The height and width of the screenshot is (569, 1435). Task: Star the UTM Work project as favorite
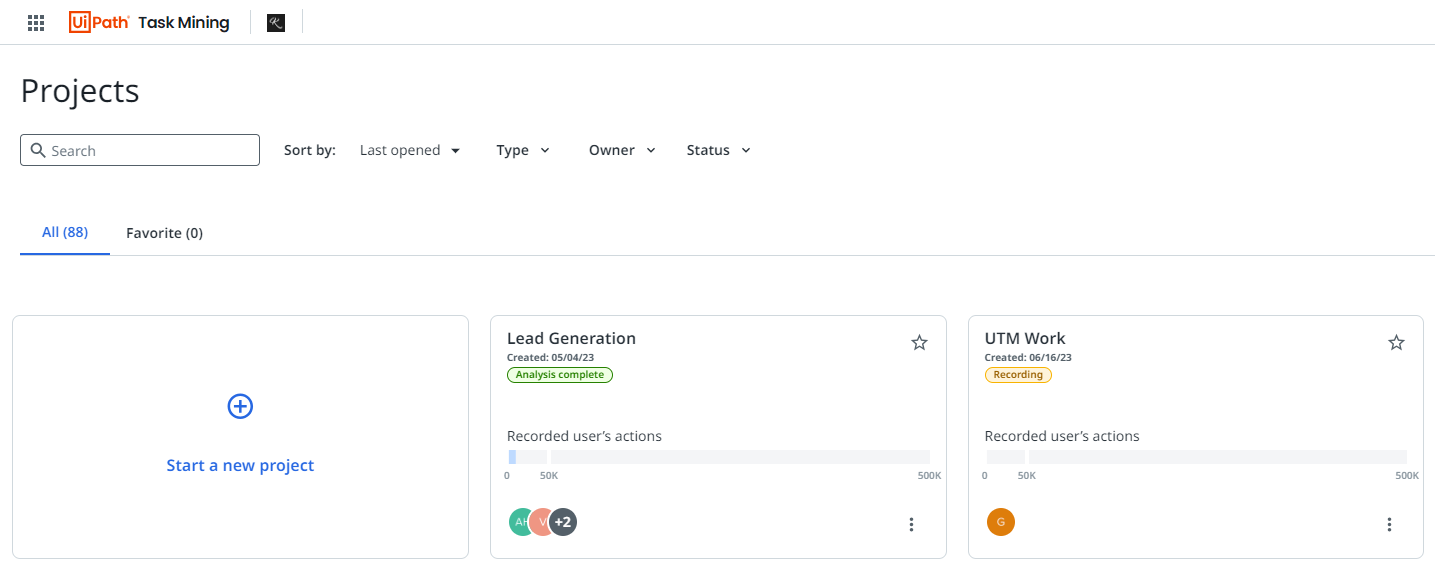click(1396, 343)
